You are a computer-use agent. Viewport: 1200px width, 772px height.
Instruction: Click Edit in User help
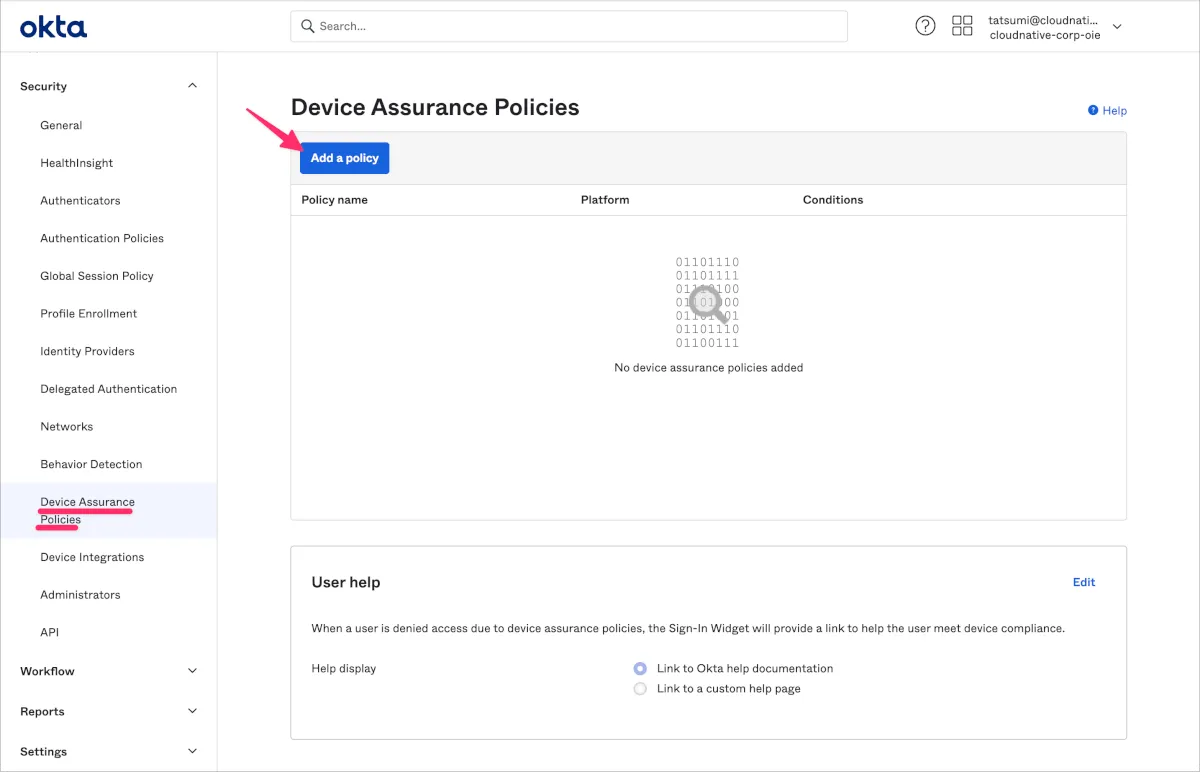click(x=1084, y=582)
